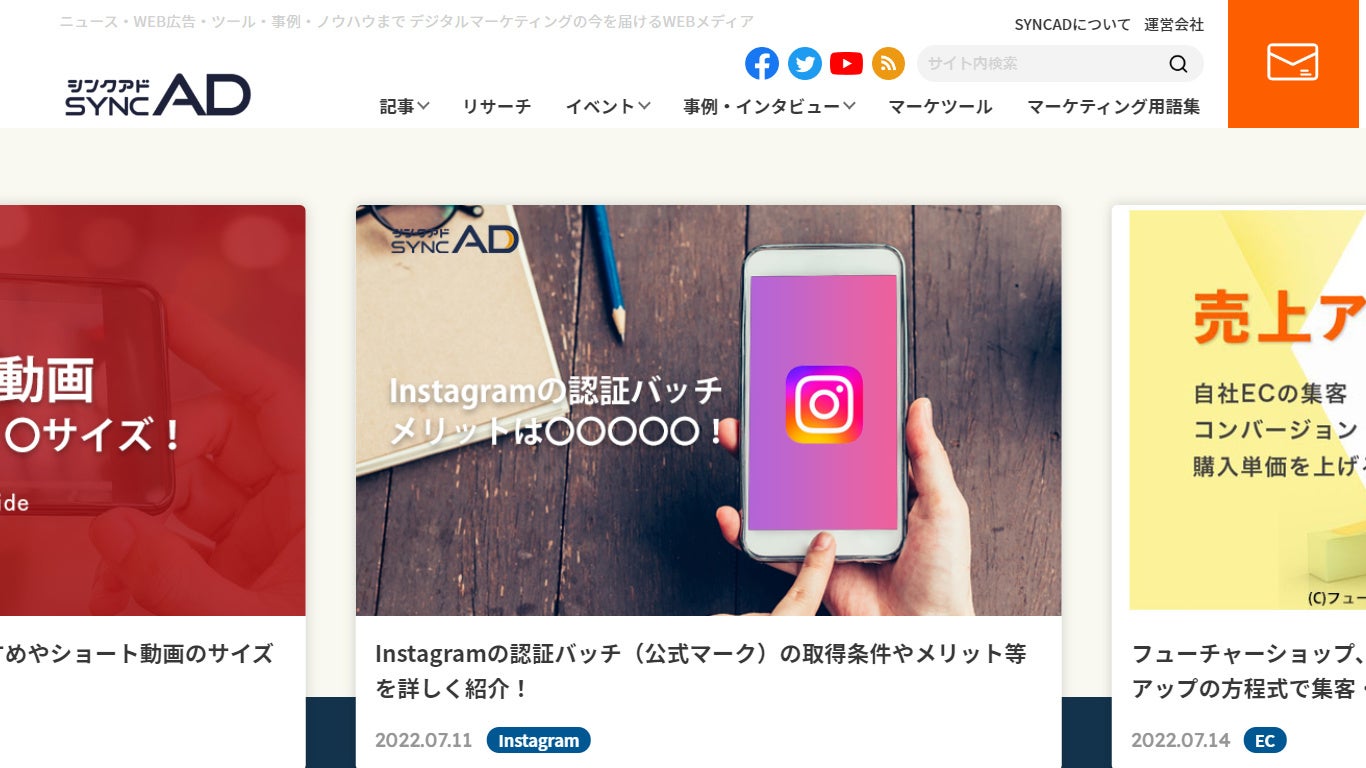Expand the イベント dropdown menu
The width and height of the screenshot is (1366, 768).
tap(608, 106)
